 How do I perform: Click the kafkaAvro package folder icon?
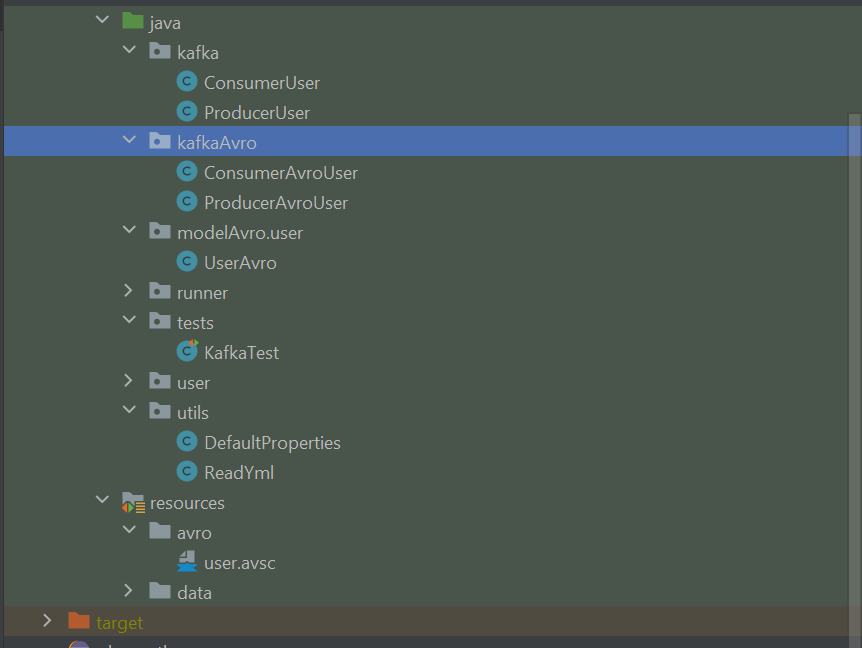click(x=159, y=141)
